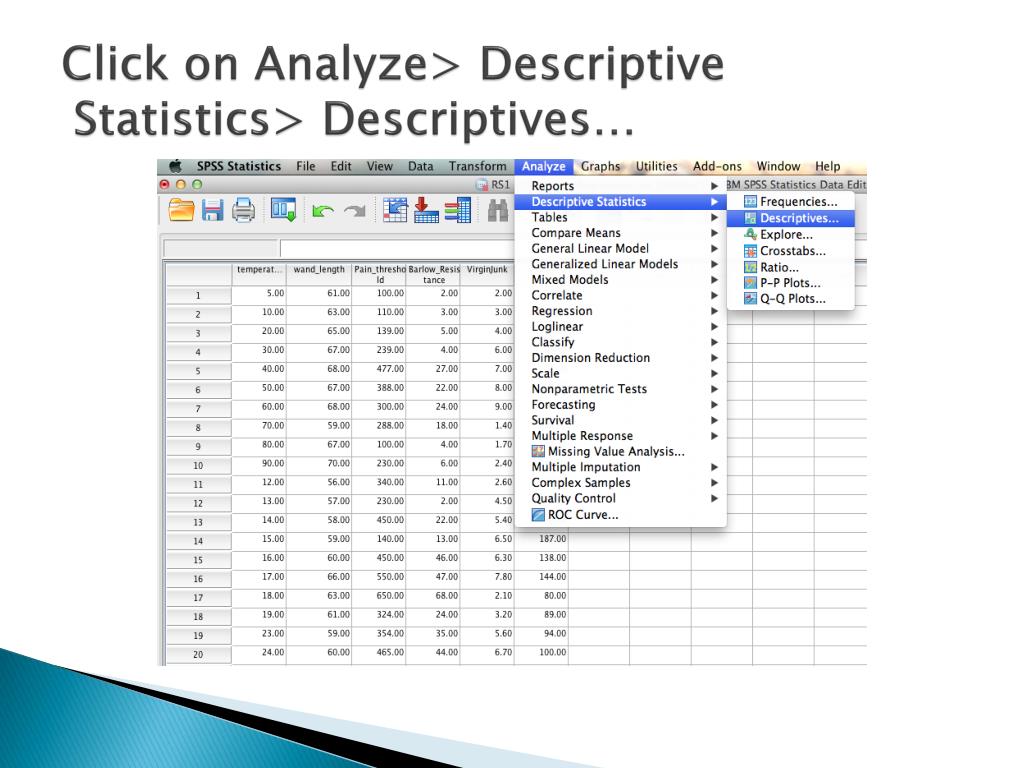Click the ROC Curve icon
Image resolution: width=1024 pixels, height=768 pixels.
pyautogui.click(x=538, y=515)
